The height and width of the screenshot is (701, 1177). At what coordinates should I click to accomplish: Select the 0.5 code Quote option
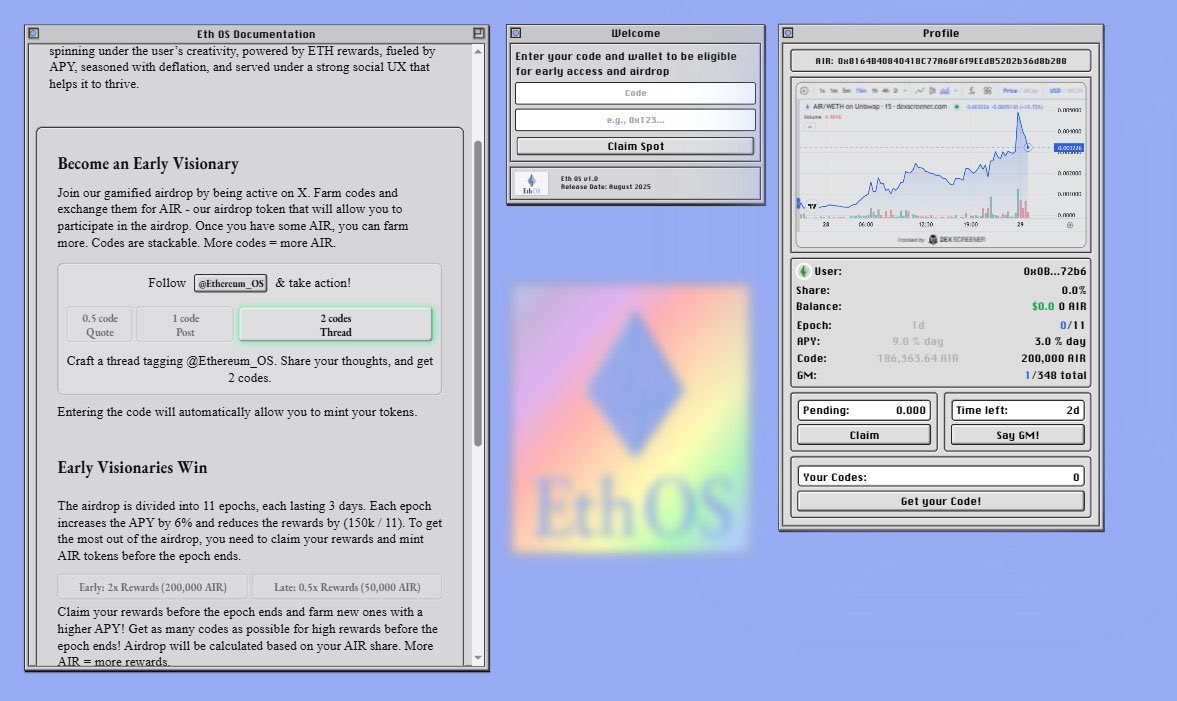[x=99, y=324]
